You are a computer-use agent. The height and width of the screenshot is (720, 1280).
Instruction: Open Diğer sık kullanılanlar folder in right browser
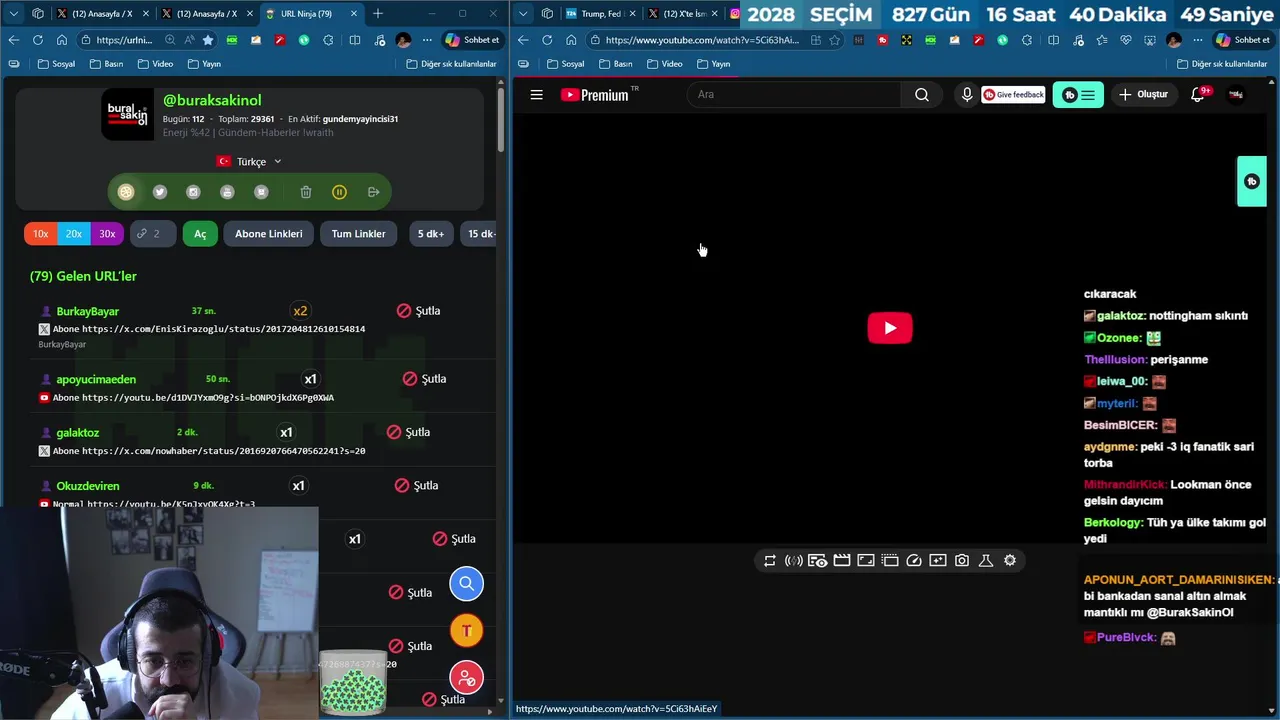[1222, 64]
